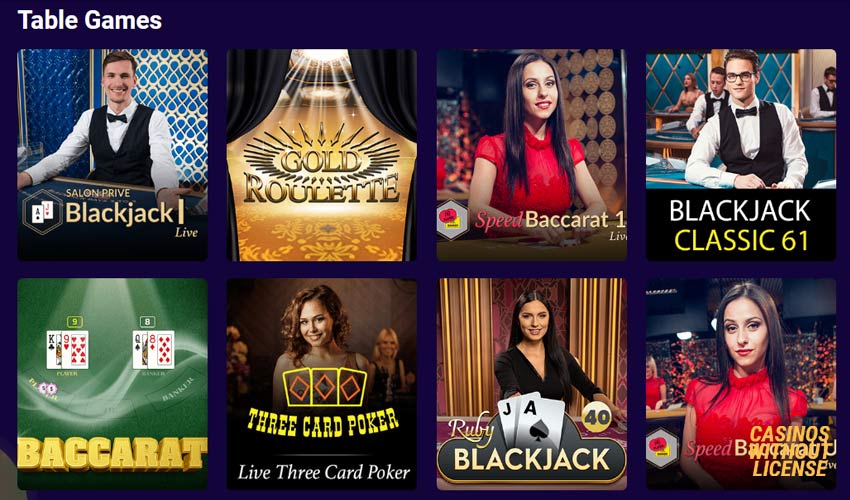
Task: Click the King and 9 player cards
Action: pos(67,350)
